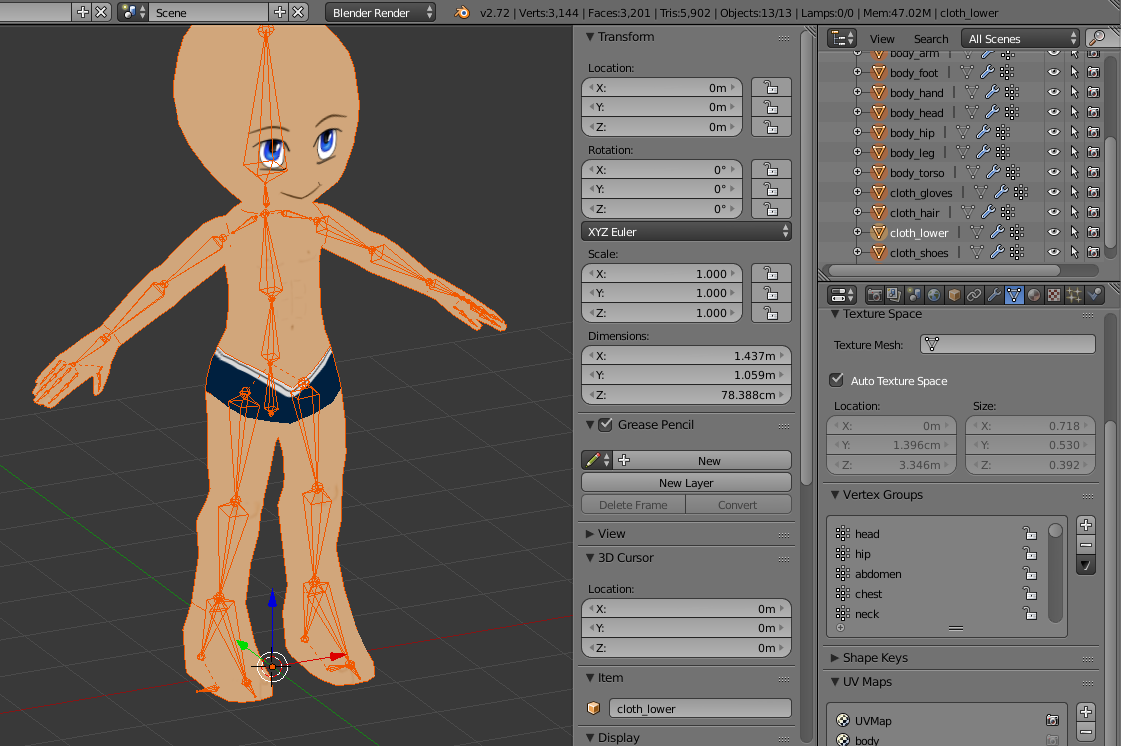Open the World properties globe tab
Screen dimensions: 1121x746
click(934, 295)
